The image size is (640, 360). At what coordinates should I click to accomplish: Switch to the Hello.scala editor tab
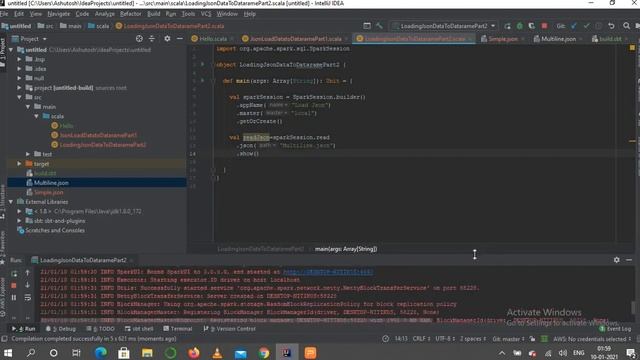(212, 39)
